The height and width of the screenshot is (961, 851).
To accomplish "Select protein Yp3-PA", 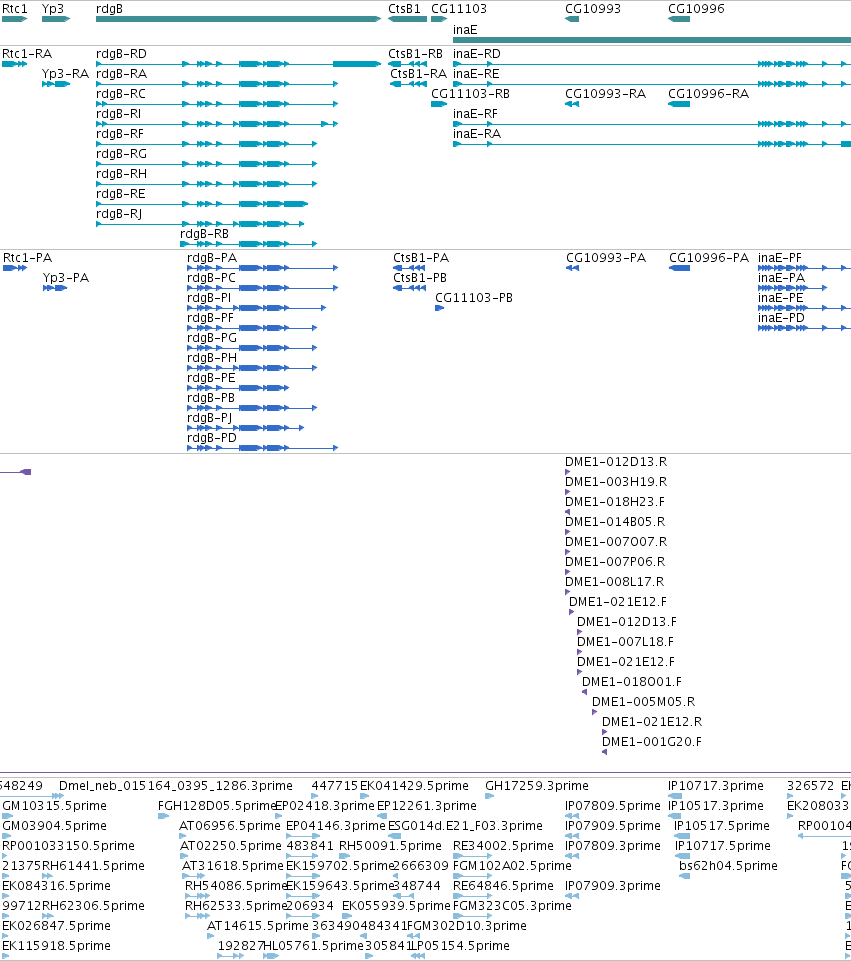I will pyautogui.click(x=55, y=288).
